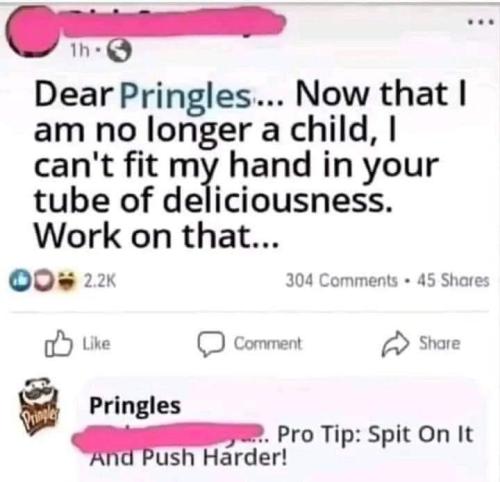Click the poster's redacted profile picture
The image size is (500, 482).
(30, 32)
